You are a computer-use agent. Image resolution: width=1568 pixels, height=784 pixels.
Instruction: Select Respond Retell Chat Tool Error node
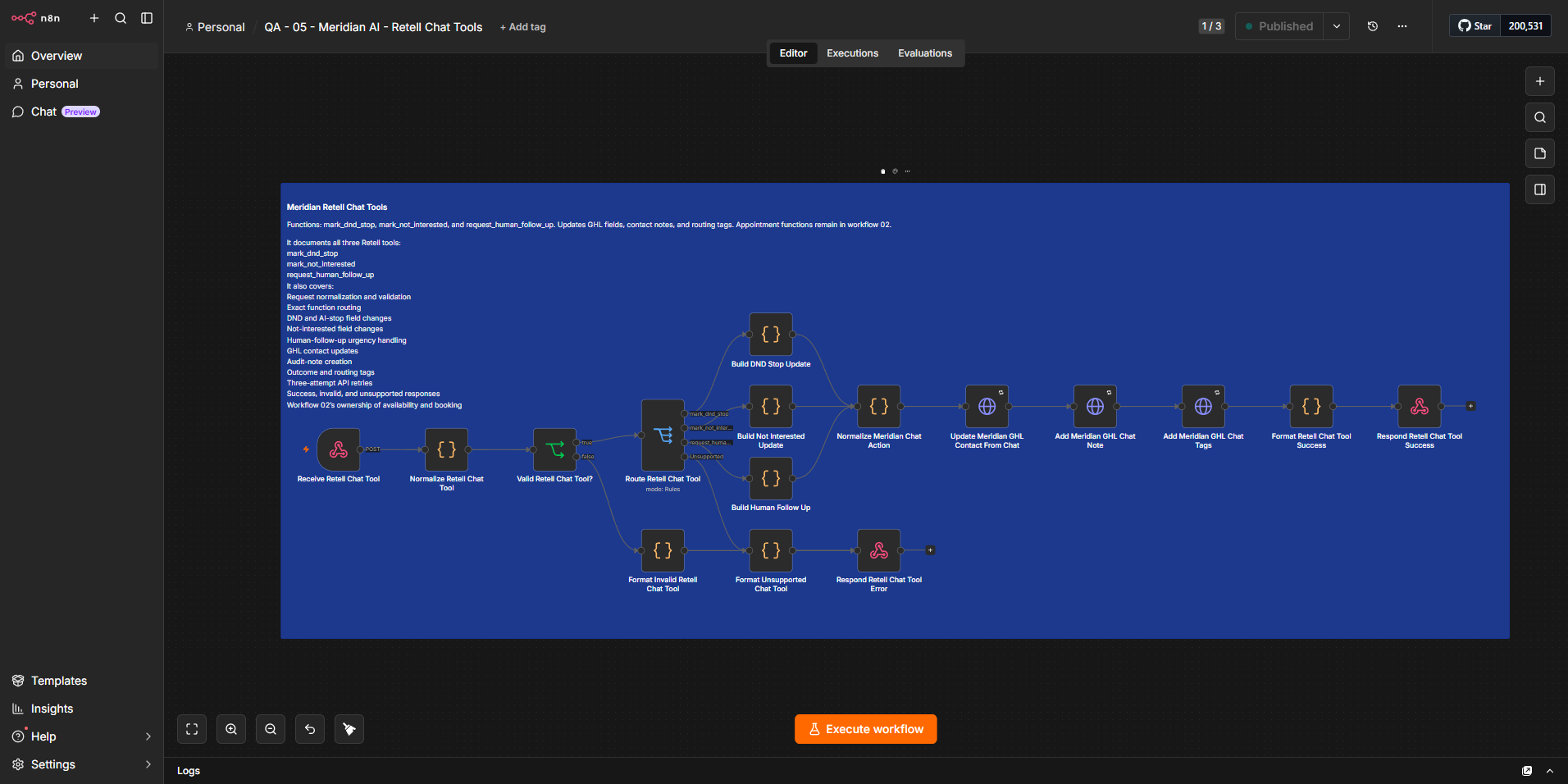879,550
